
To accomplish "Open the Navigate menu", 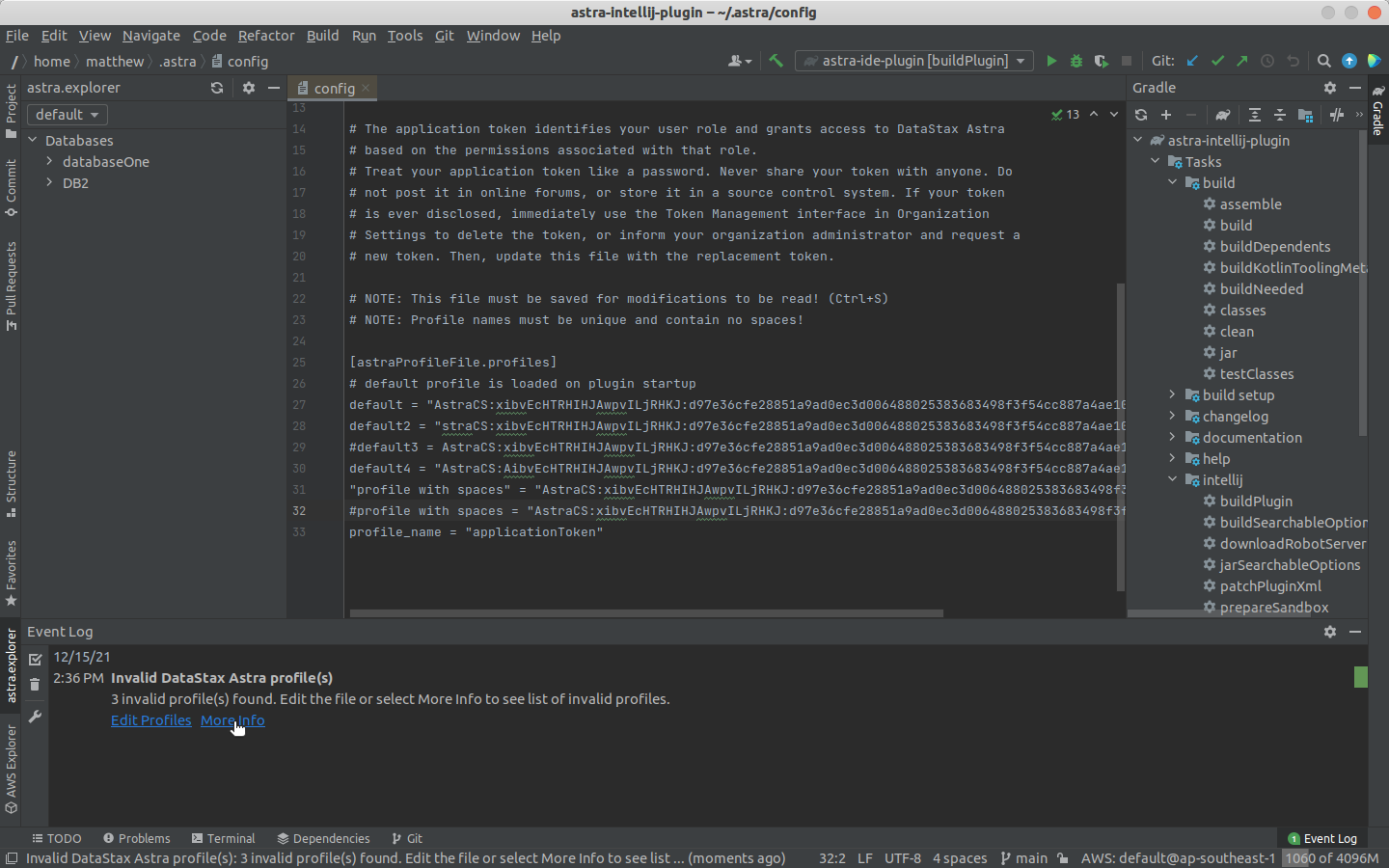I will coord(151,36).
